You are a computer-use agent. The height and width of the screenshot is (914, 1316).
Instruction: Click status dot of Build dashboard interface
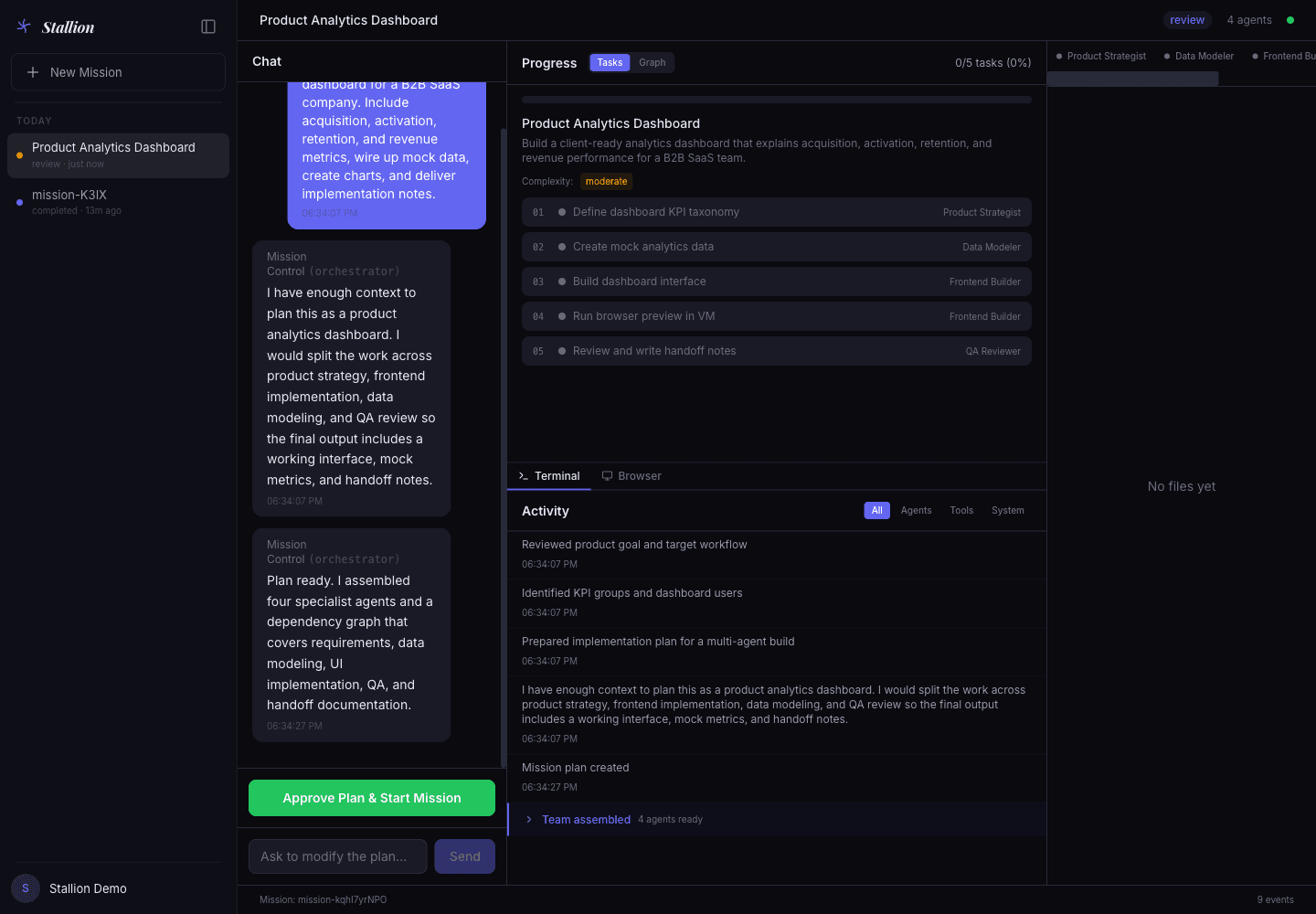click(x=562, y=282)
